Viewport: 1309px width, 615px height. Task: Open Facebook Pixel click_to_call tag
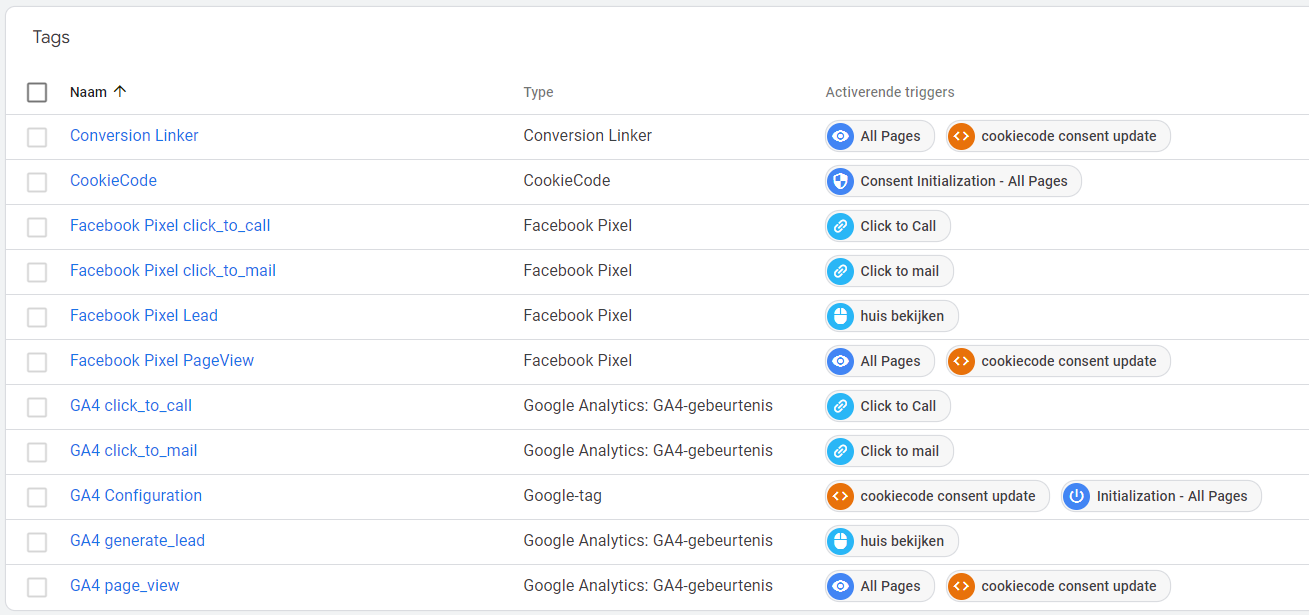point(170,226)
